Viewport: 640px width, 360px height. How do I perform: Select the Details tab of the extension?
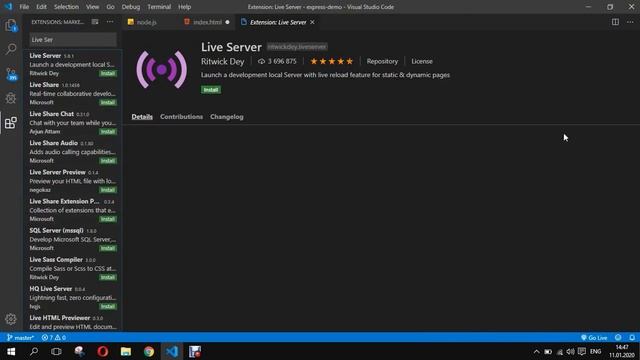pos(142,117)
